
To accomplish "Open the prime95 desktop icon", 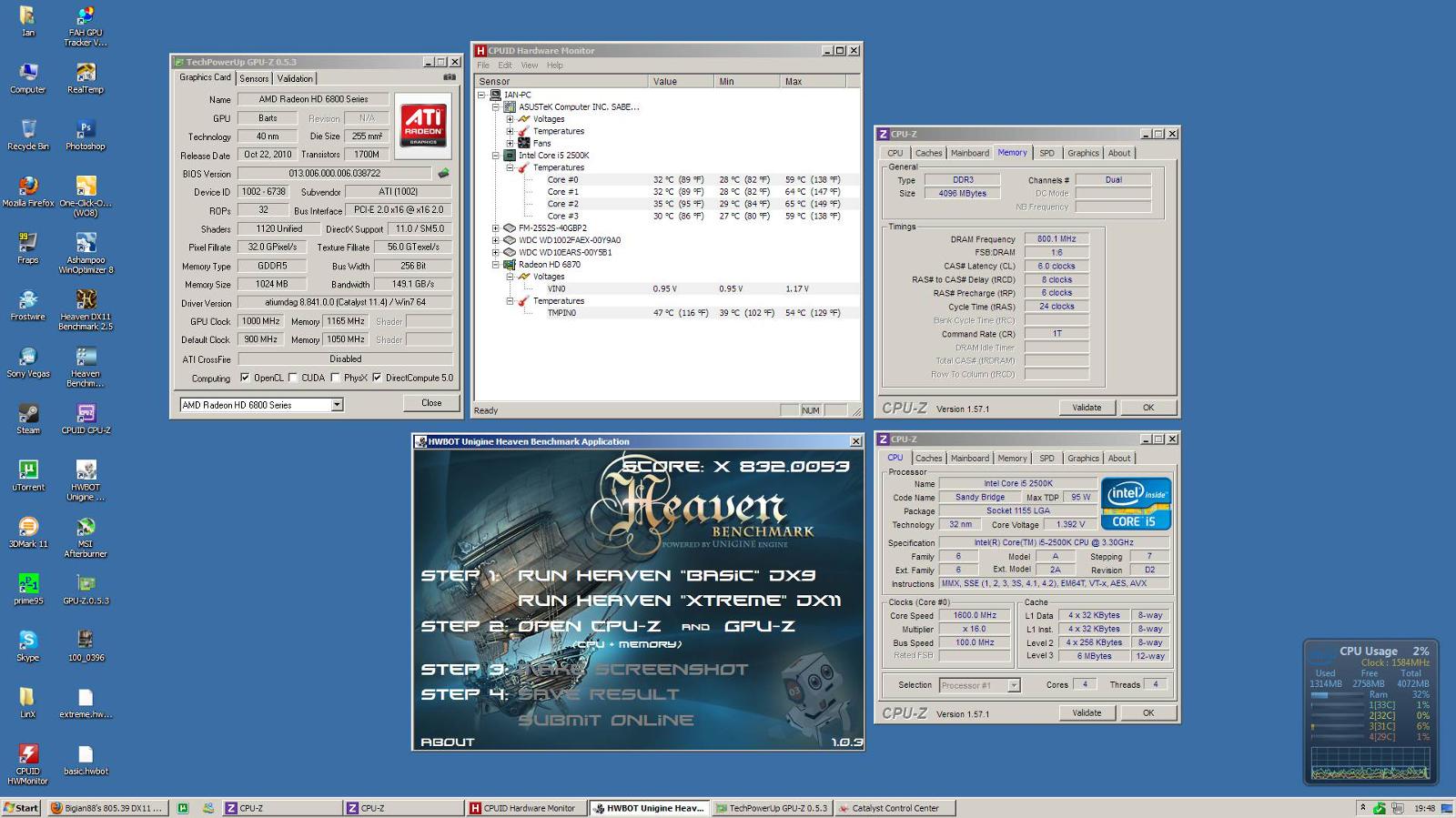I will (x=28, y=589).
